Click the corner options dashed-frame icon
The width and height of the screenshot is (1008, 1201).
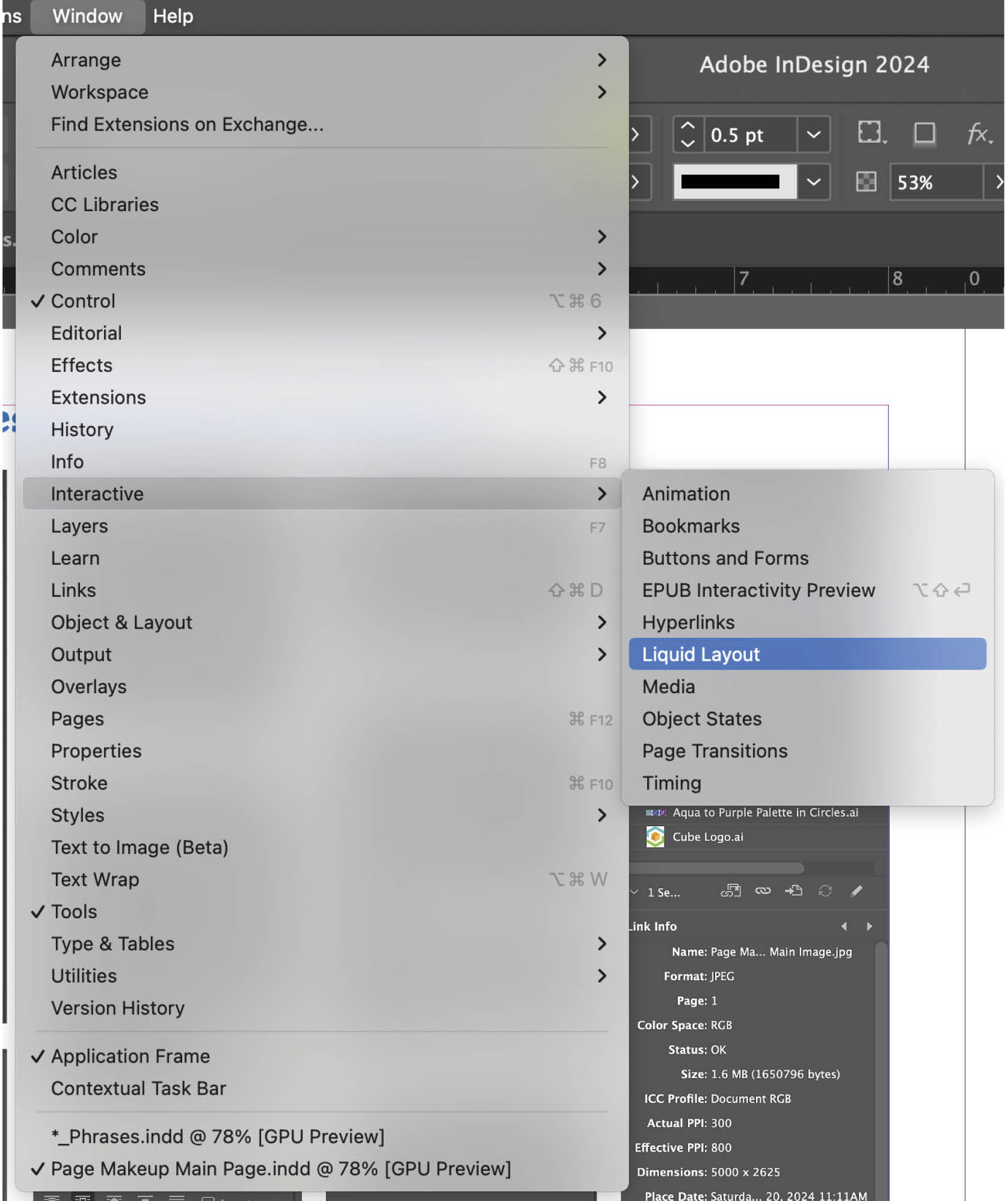point(871,133)
